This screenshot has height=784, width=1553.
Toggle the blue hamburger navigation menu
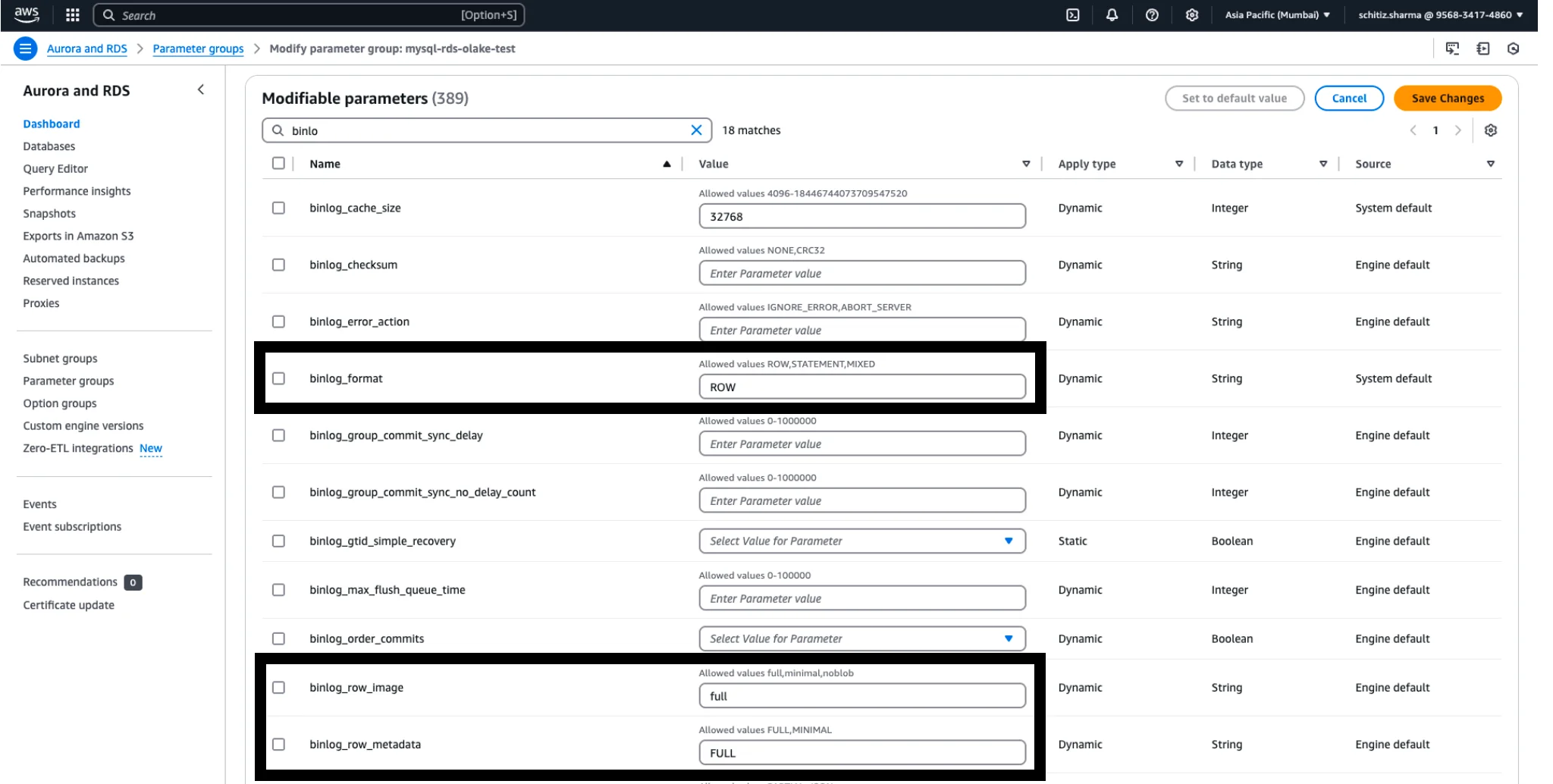point(25,49)
